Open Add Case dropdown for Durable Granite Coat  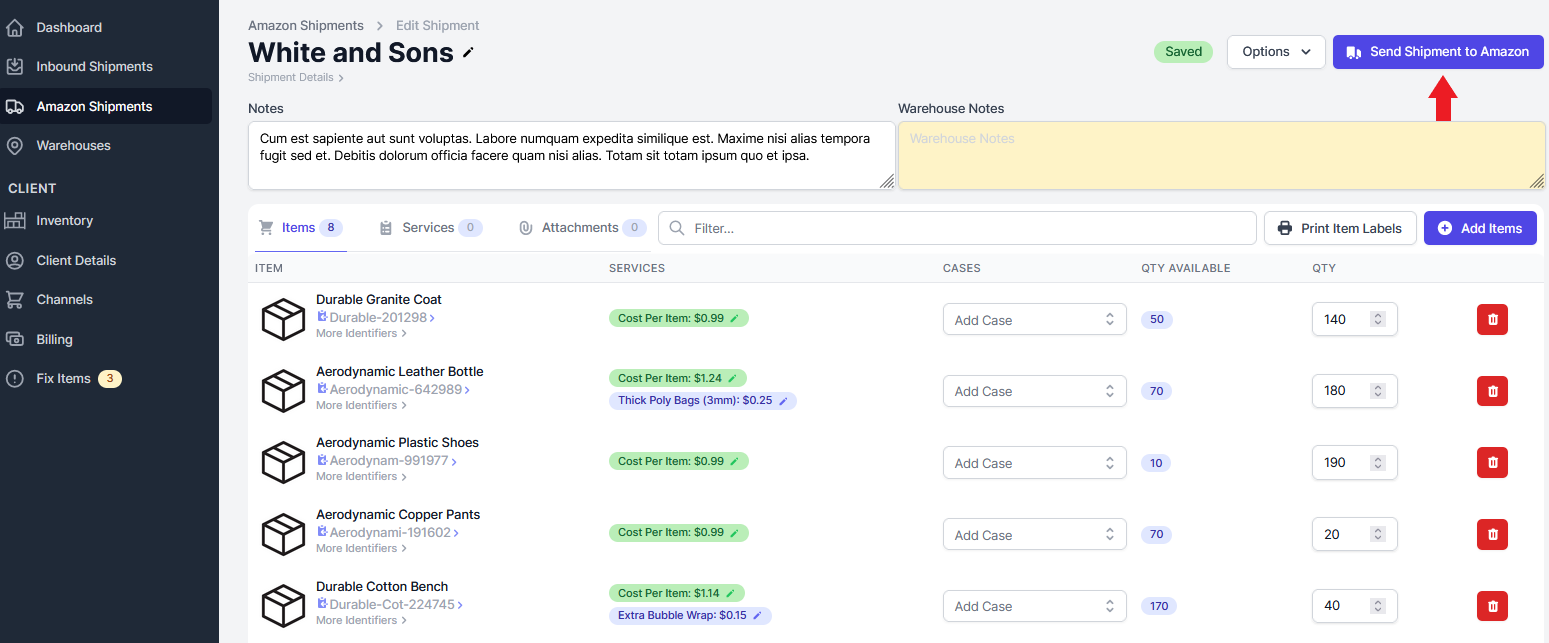(1034, 320)
